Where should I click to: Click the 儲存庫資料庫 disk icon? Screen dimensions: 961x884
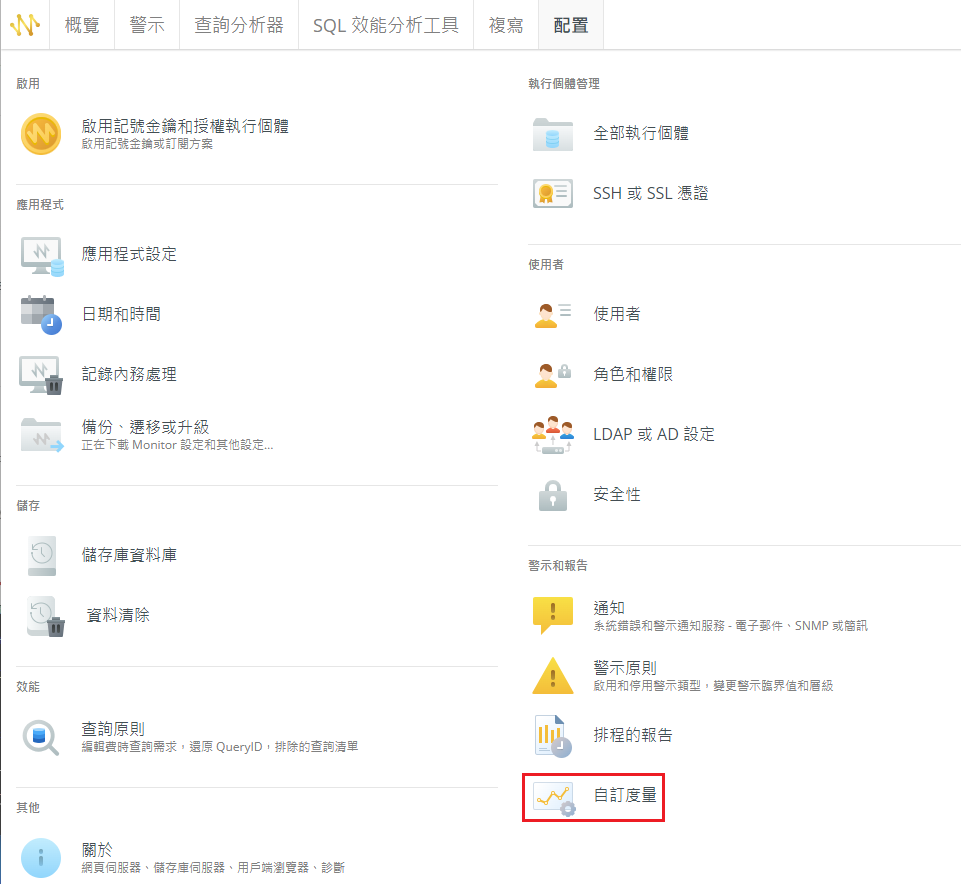(x=41, y=555)
